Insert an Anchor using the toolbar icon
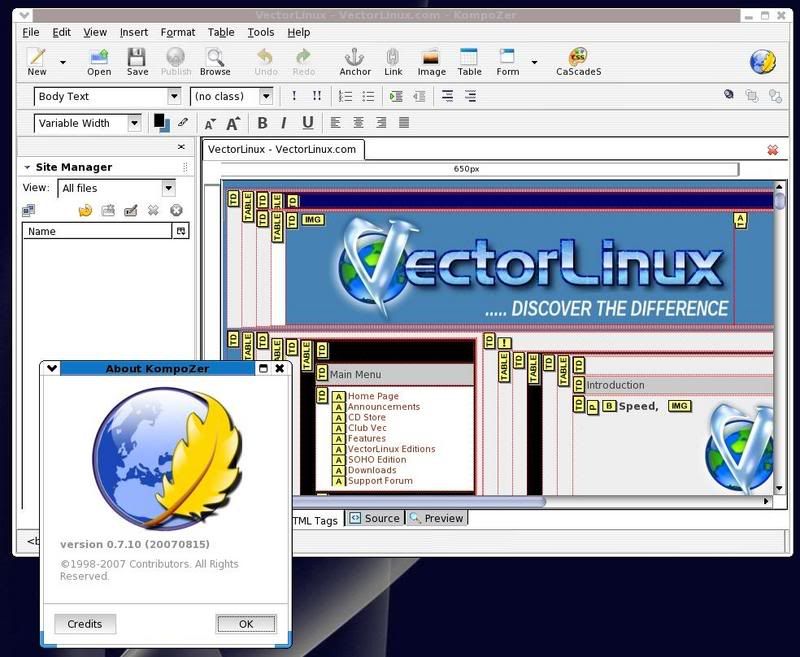 pyautogui.click(x=355, y=62)
